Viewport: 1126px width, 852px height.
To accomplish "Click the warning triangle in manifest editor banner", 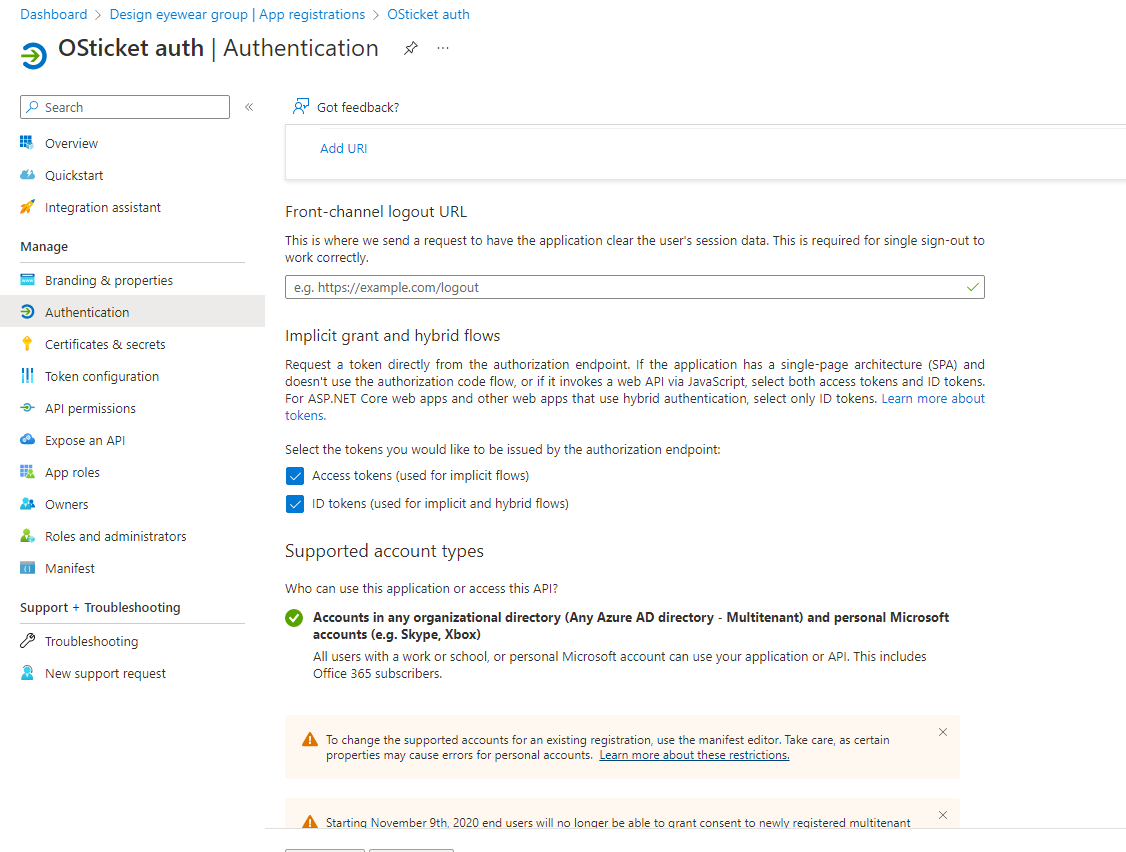I will coord(310,739).
